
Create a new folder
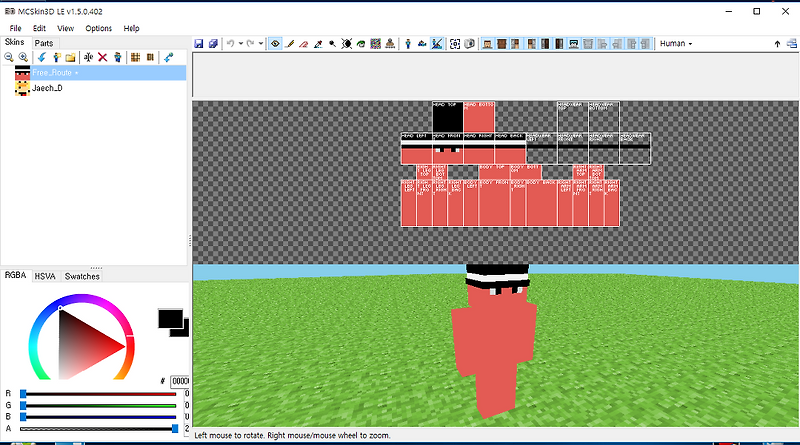pos(70,57)
